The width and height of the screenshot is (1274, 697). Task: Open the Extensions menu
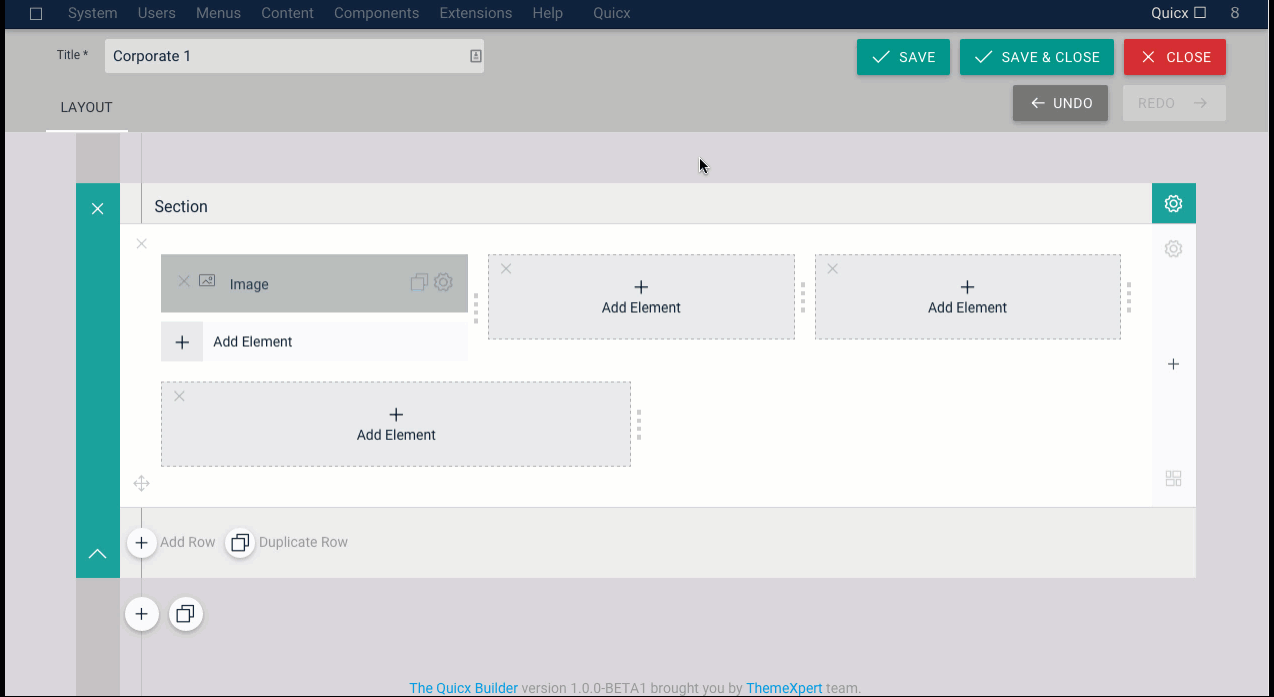click(475, 13)
